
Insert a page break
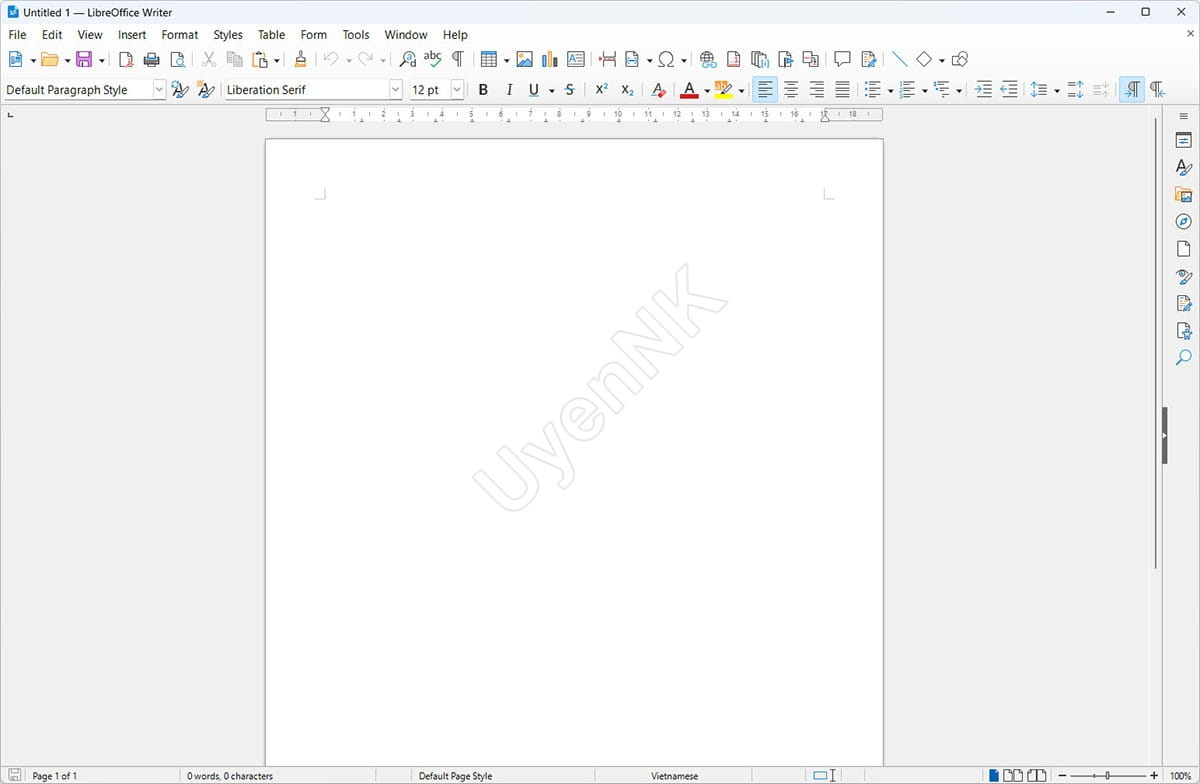[x=607, y=60]
